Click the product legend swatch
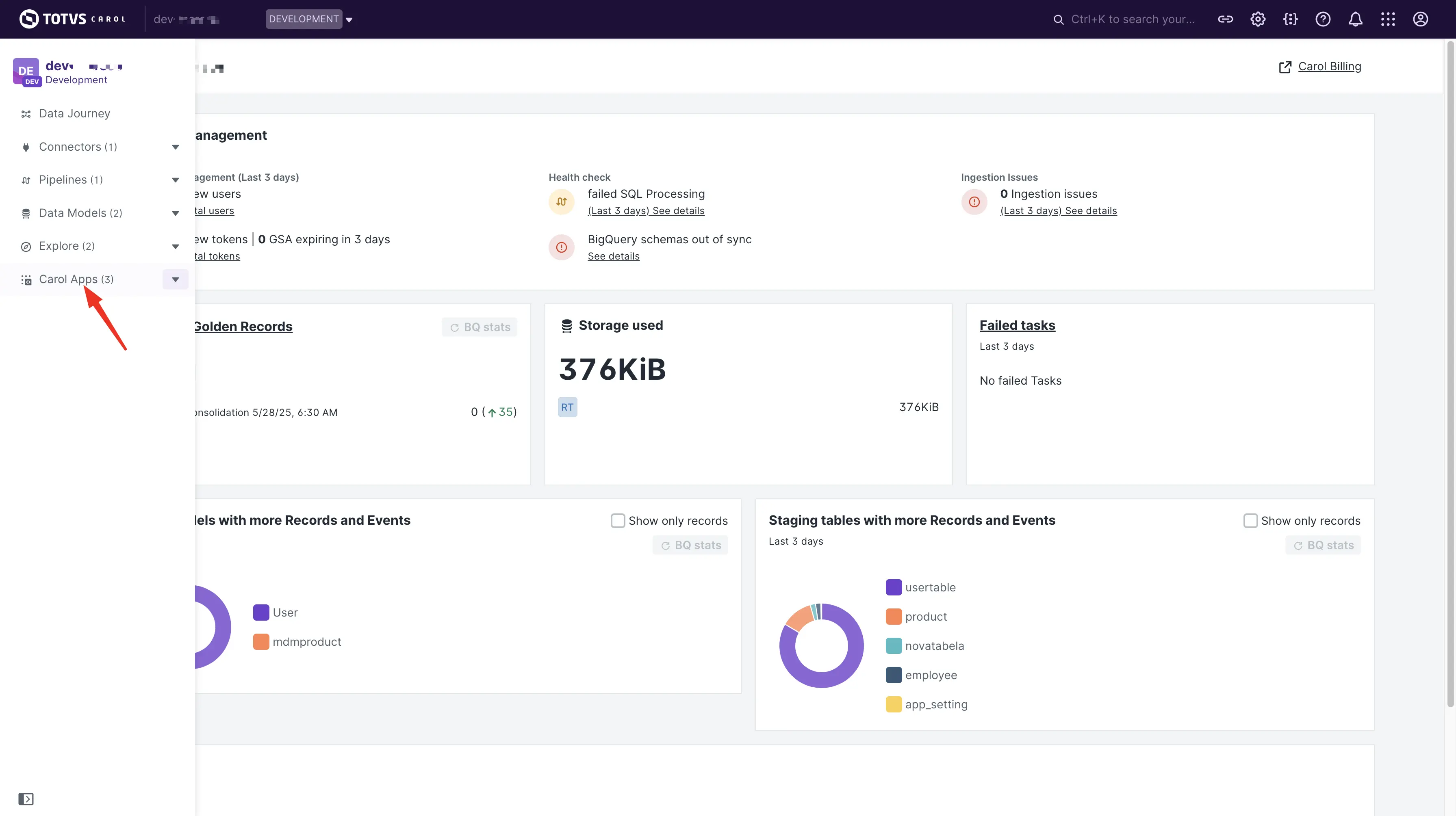Screen dimensions: 1456x816 click(x=893, y=617)
